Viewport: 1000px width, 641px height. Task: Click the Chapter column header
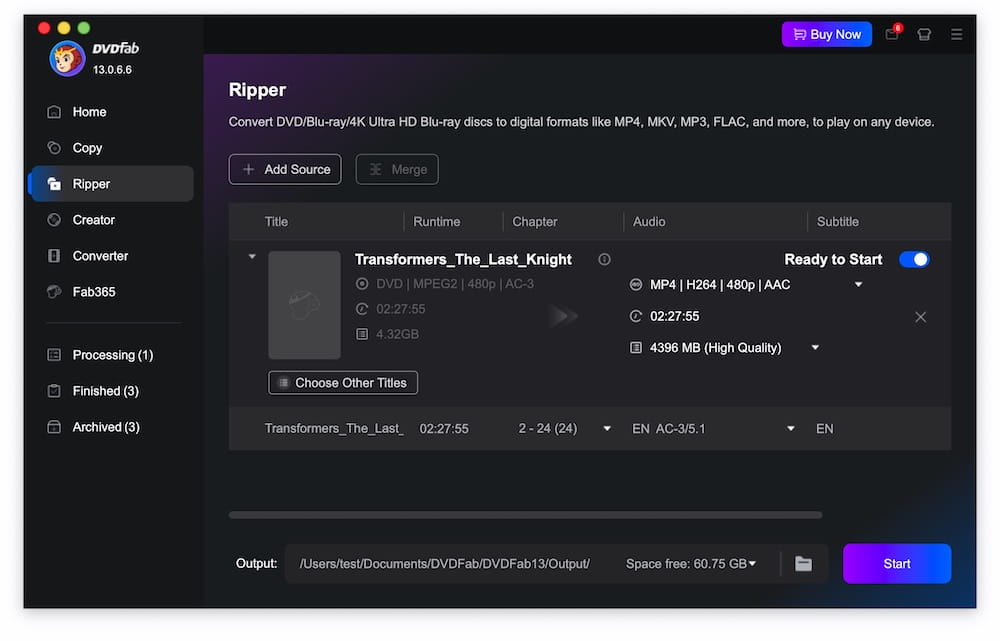coord(534,221)
